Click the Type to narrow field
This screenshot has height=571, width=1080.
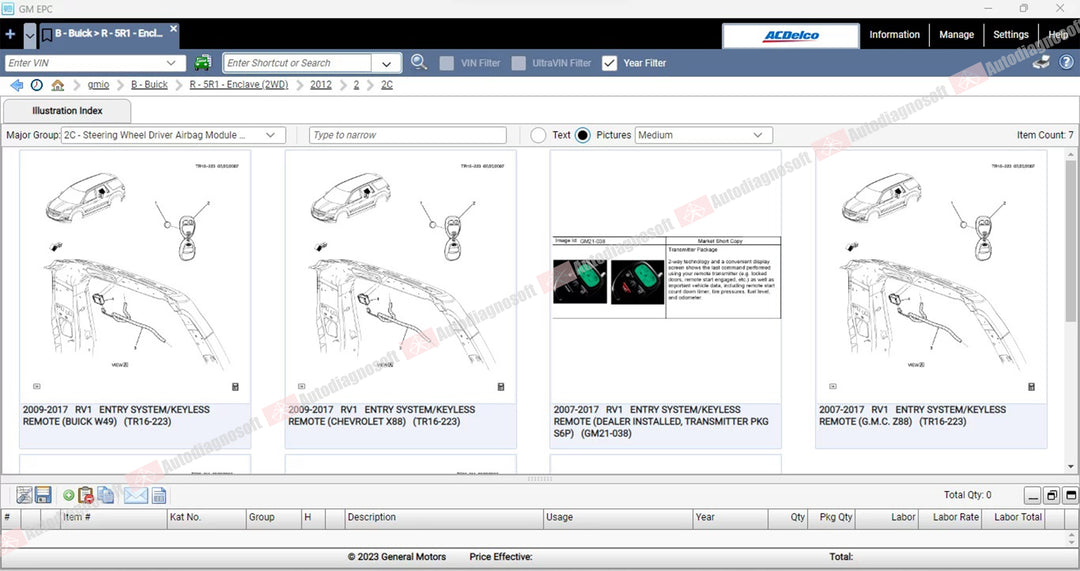coord(408,135)
